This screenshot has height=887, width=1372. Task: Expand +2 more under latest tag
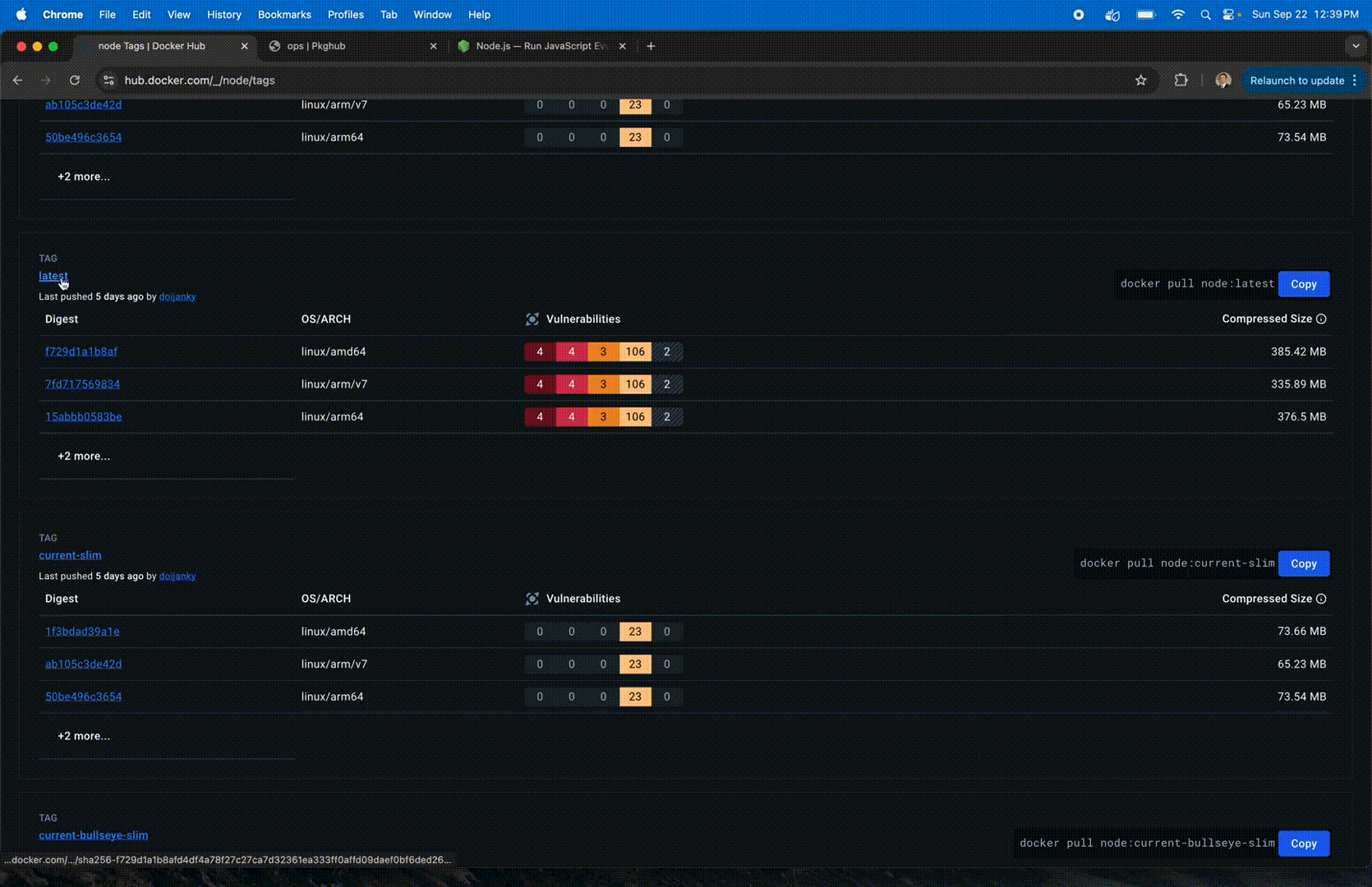pos(84,456)
